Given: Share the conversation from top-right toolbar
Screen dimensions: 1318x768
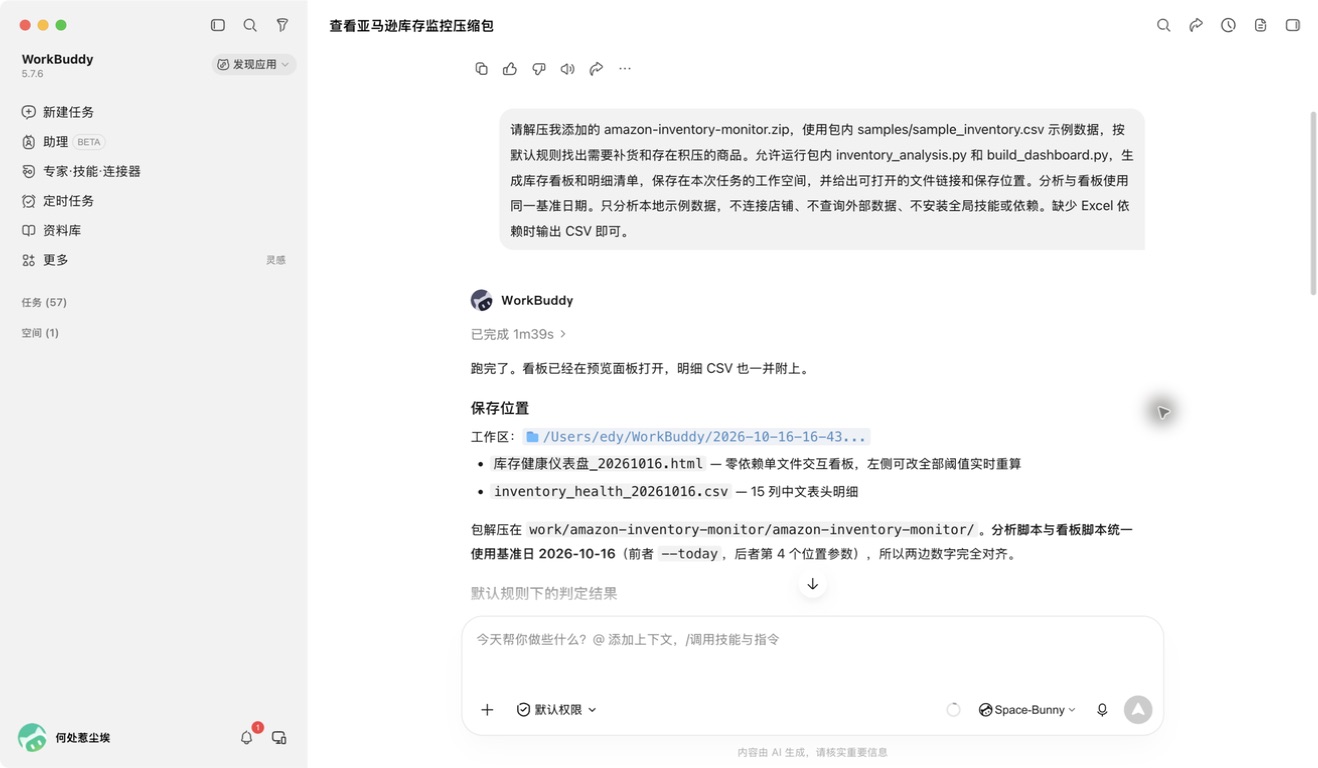Looking at the screenshot, I should coord(1196,25).
